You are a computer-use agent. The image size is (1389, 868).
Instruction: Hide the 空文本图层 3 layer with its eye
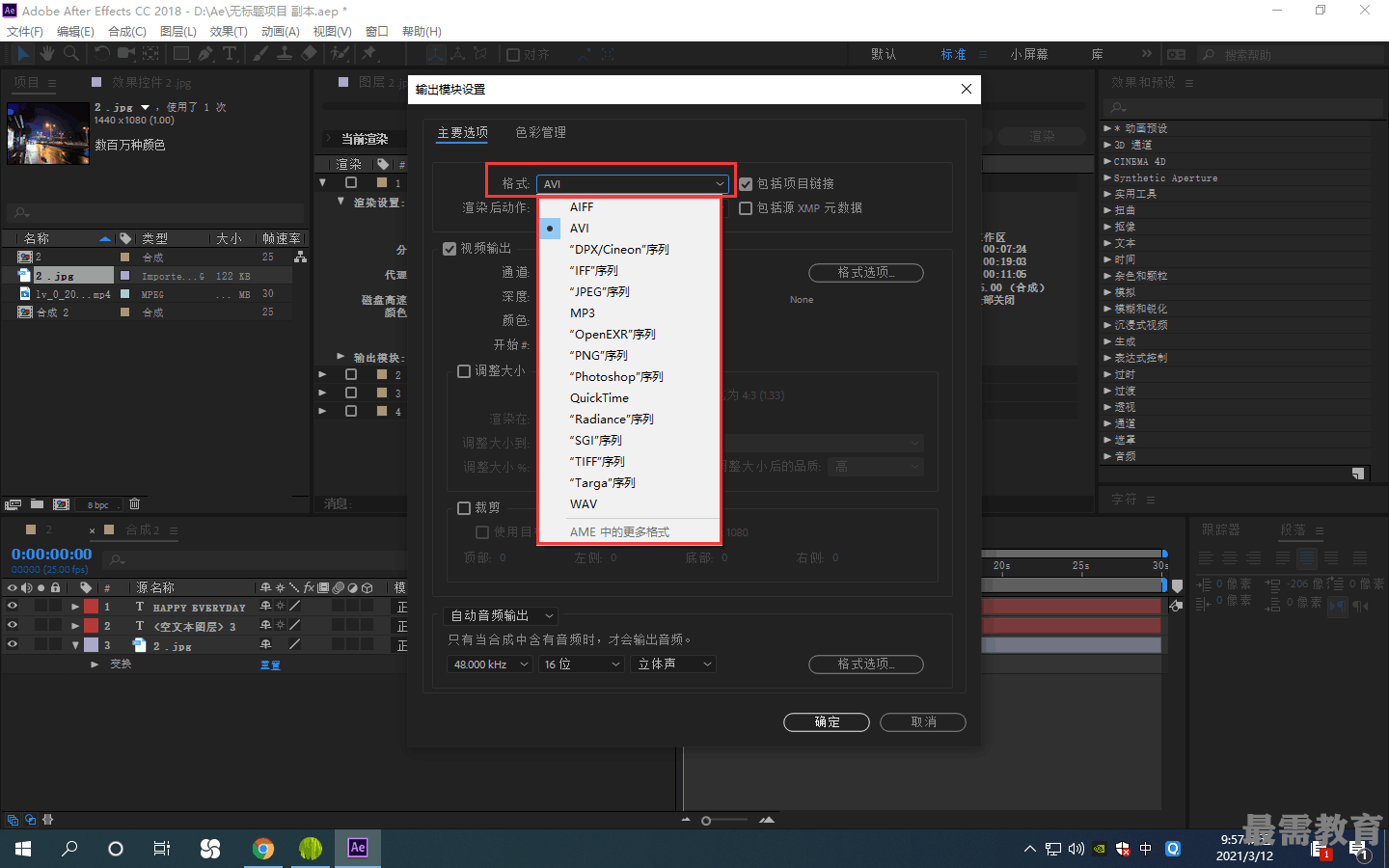13,625
